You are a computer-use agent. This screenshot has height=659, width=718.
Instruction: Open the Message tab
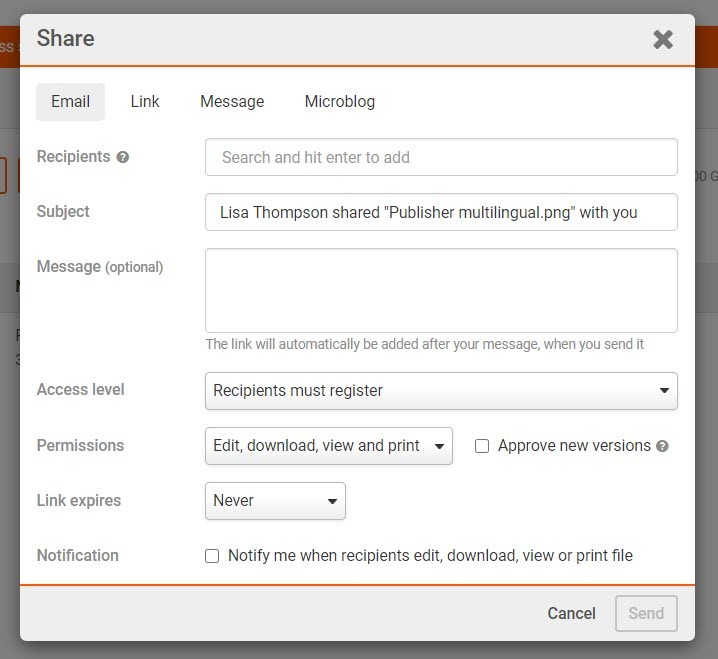click(232, 101)
